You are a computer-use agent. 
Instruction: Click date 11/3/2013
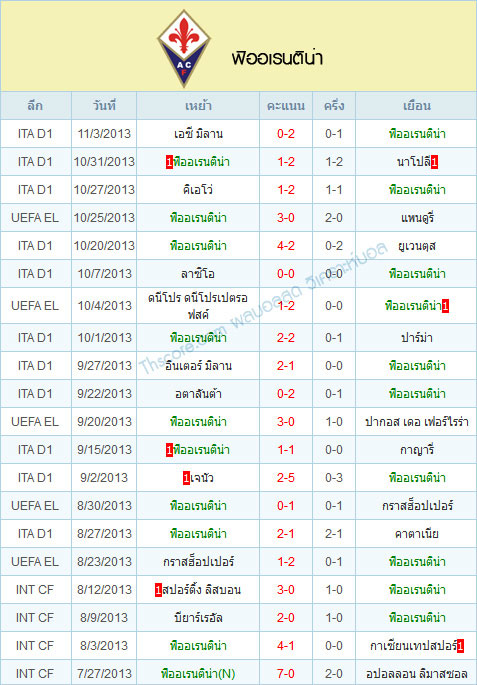(x=104, y=134)
